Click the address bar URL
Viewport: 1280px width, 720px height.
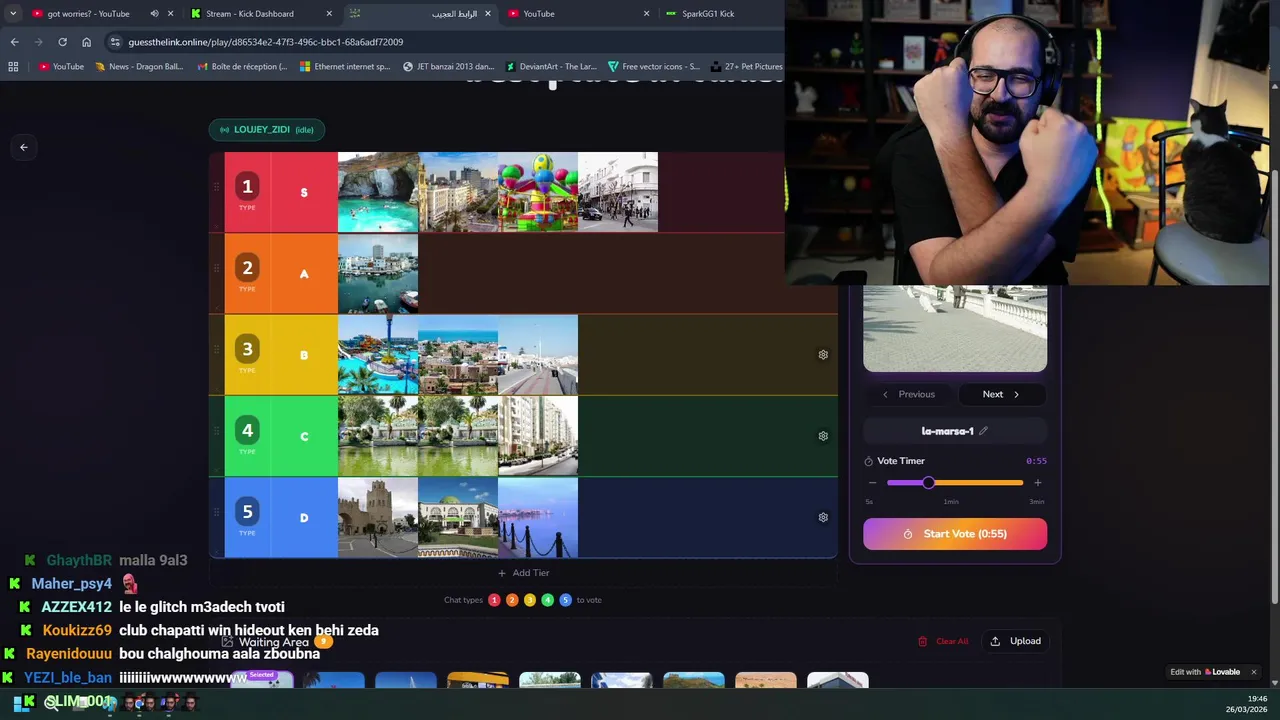(266, 42)
